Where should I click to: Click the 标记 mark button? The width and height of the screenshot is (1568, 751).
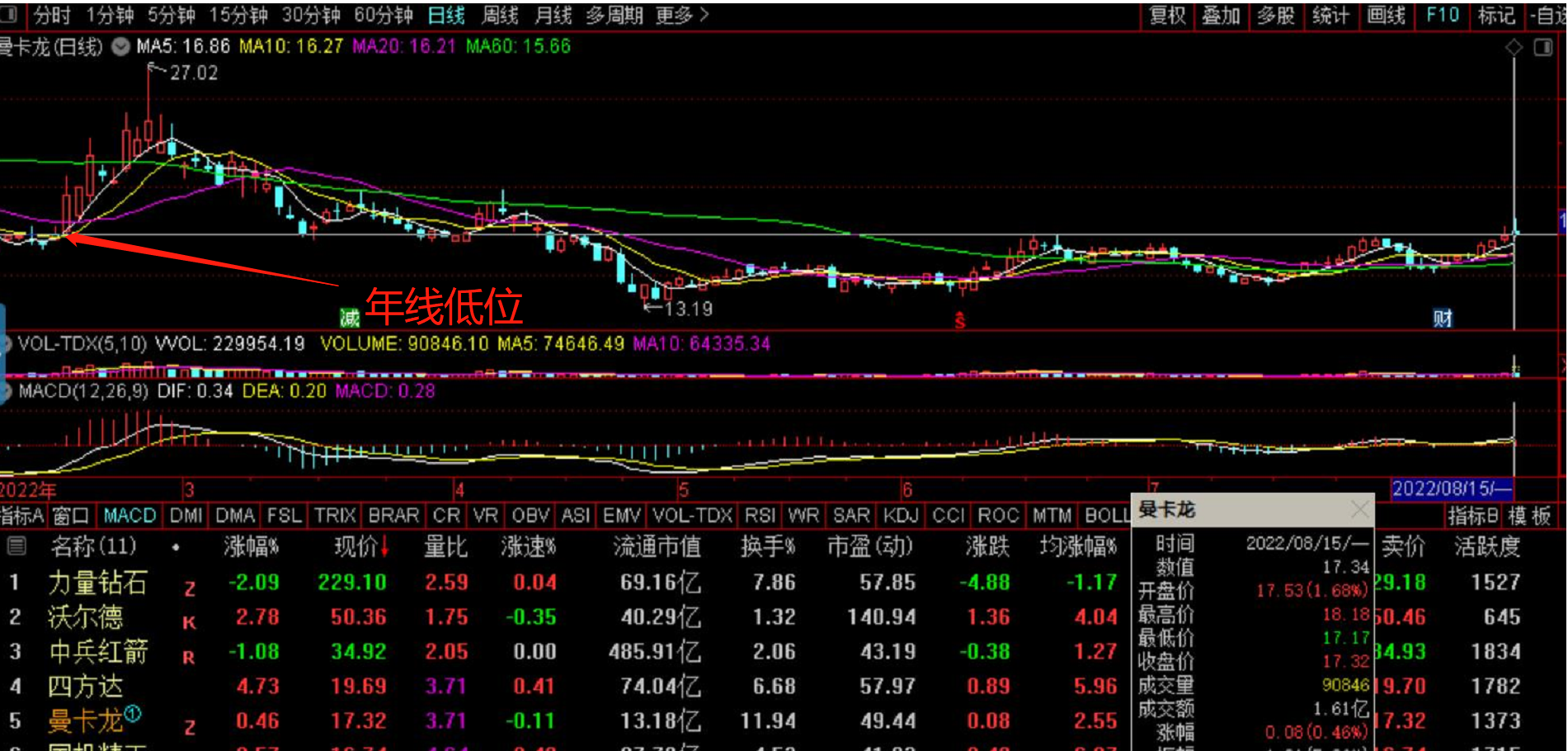click(1496, 15)
